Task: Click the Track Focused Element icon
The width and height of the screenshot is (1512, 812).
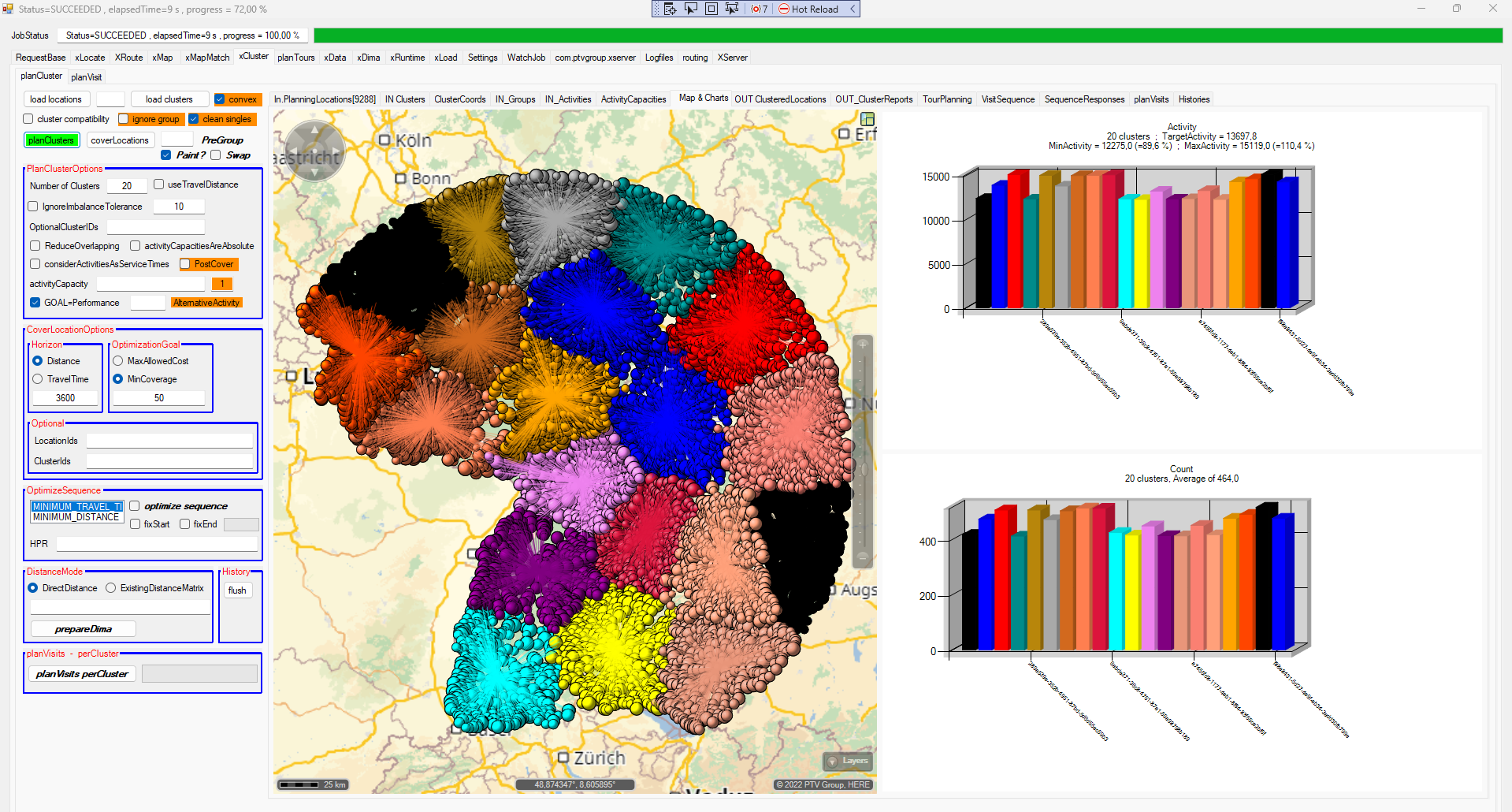Action: point(732,9)
